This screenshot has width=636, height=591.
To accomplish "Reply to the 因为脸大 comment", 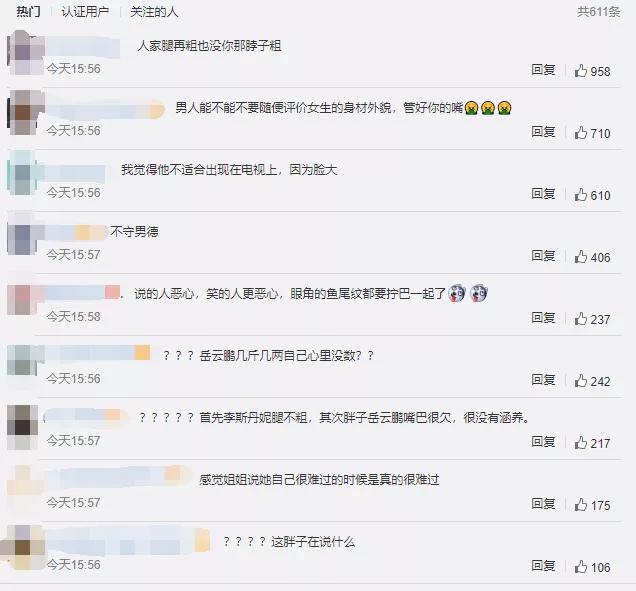I will pos(543,194).
